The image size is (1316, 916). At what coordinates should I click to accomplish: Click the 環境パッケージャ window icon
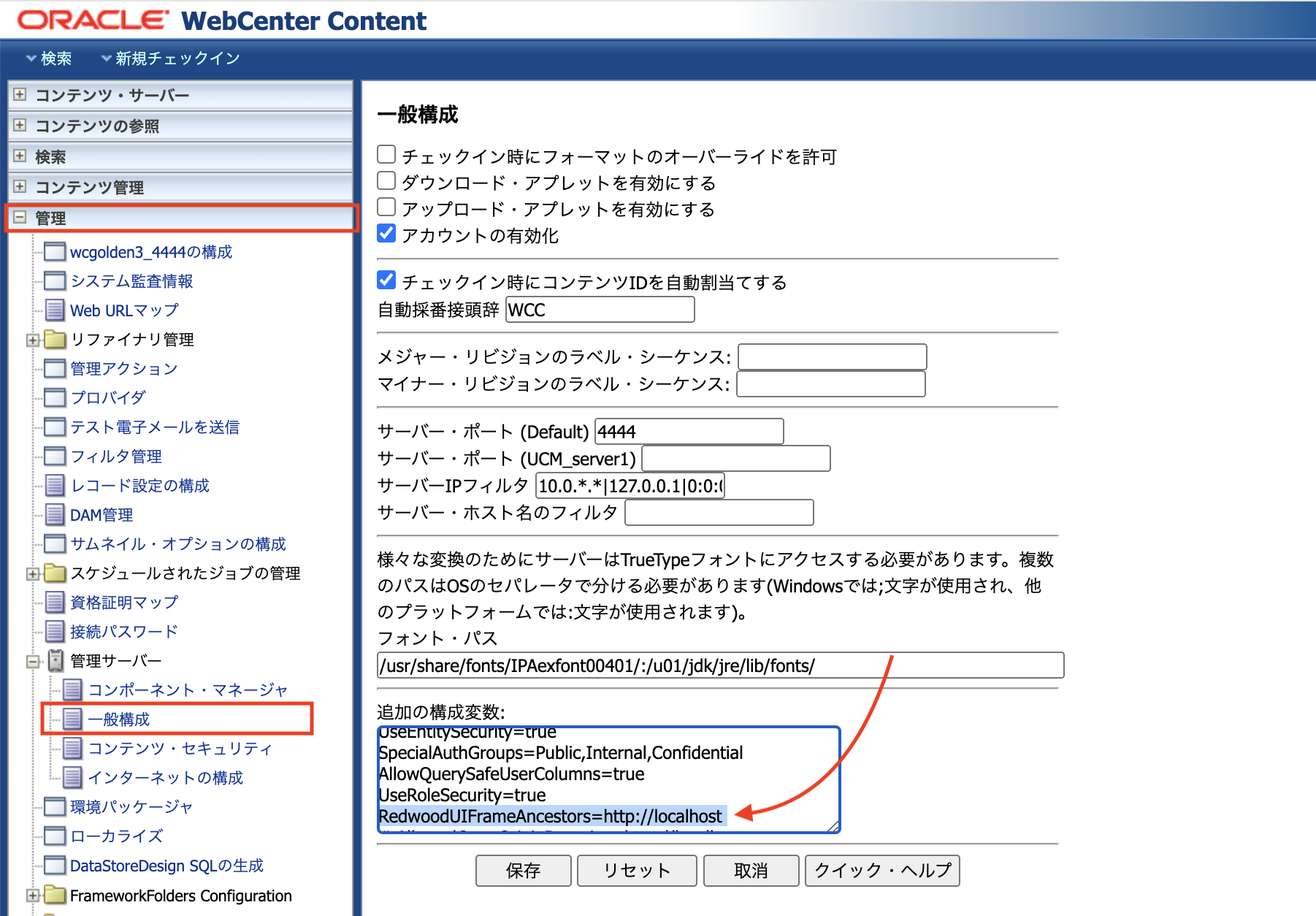tap(55, 807)
